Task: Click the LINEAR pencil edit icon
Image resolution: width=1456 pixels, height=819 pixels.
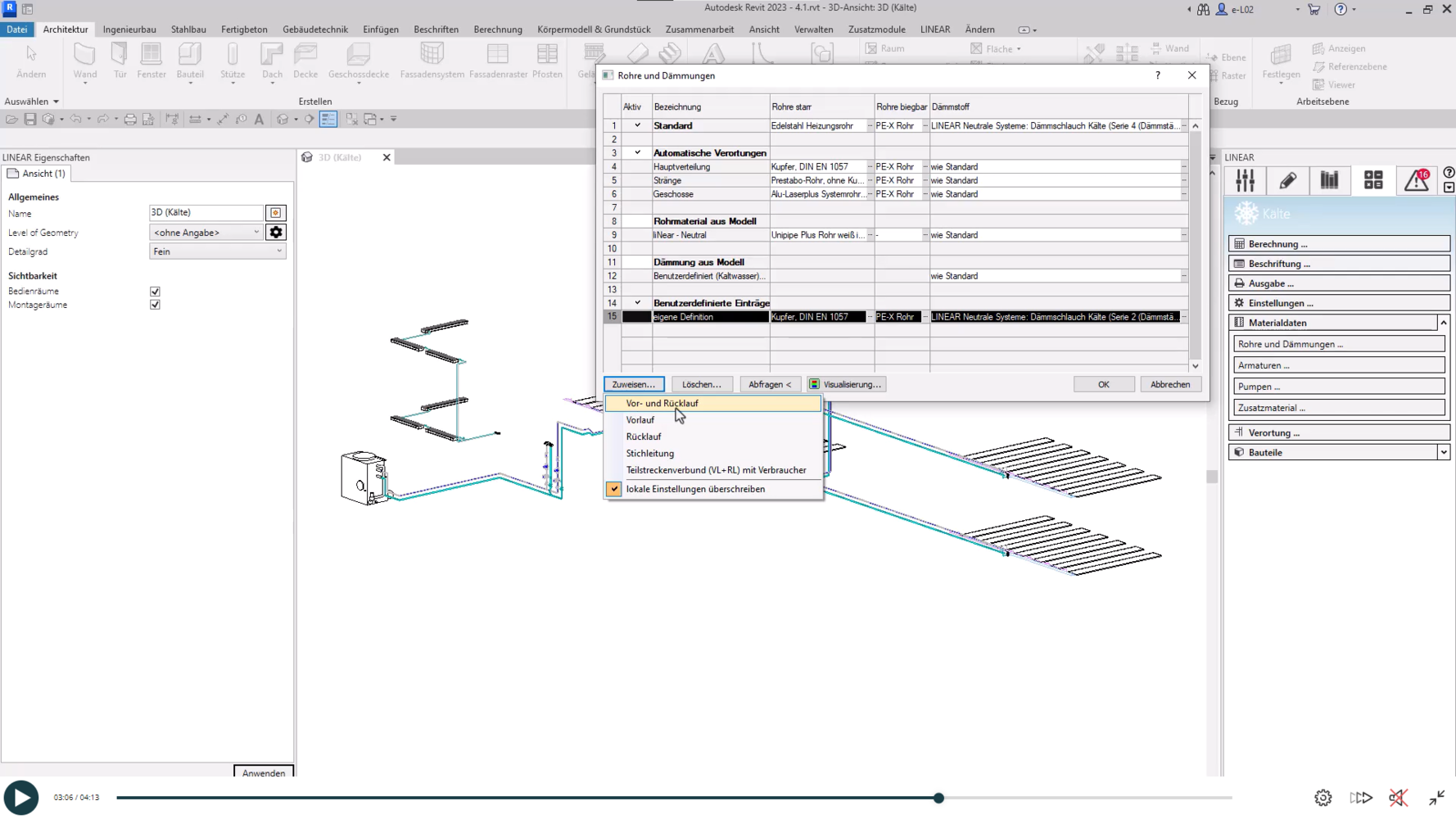Action: point(1287,180)
